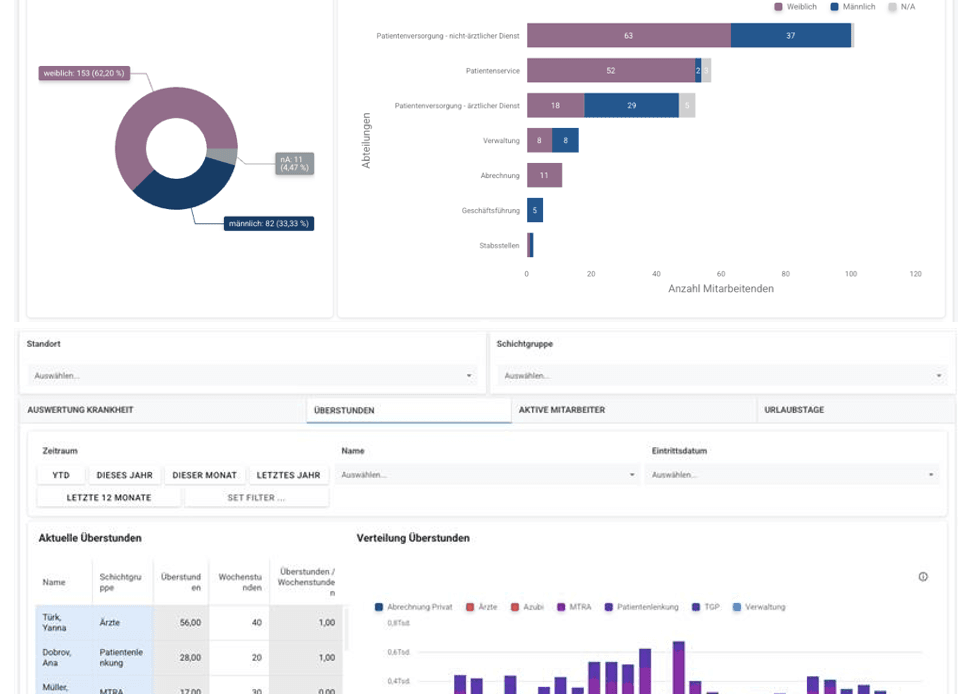The width and height of the screenshot is (972, 694).
Task: Click the Set Filter button
Action: (x=257, y=497)
